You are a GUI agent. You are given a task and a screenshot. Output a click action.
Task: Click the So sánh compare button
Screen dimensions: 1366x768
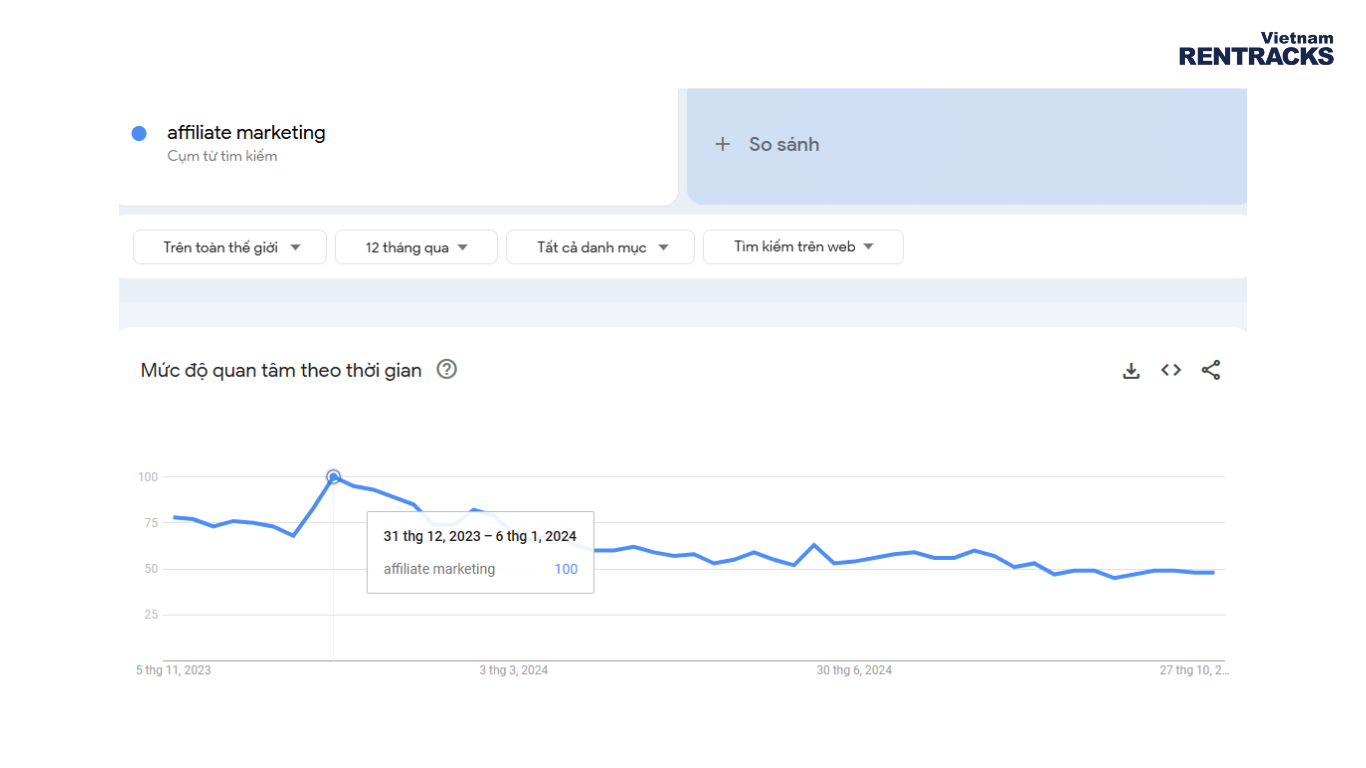tap(967, 146)
